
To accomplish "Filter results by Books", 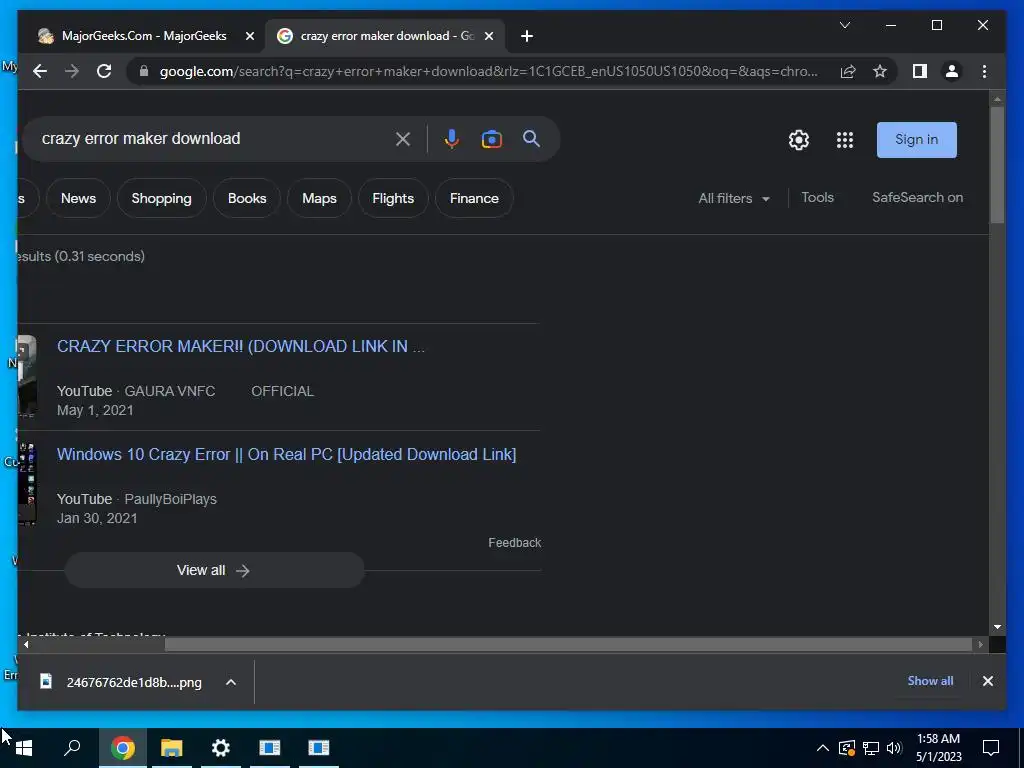I will click(x=247, y=198).
